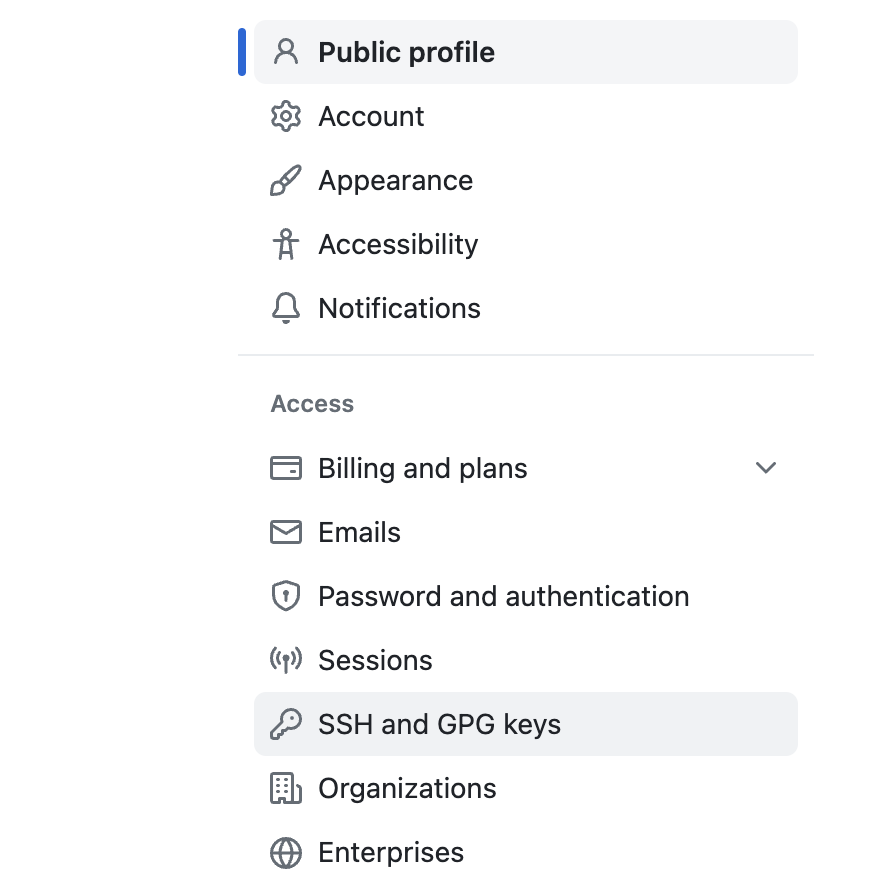Open the Appearance settings
The image size is (870, 888).
pyautogui.click(x=395, y=181)
